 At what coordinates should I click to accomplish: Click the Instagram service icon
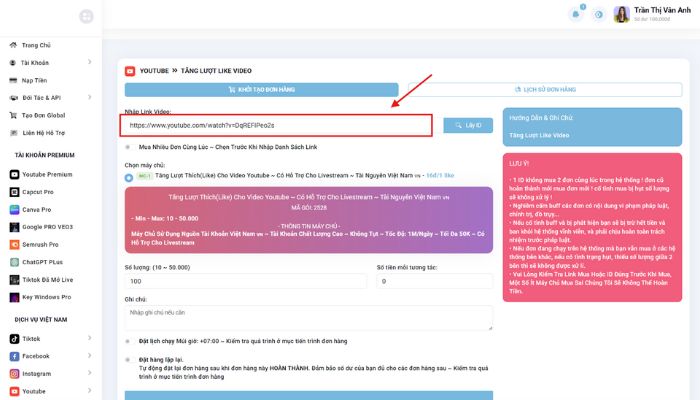[x=14, y=374]
